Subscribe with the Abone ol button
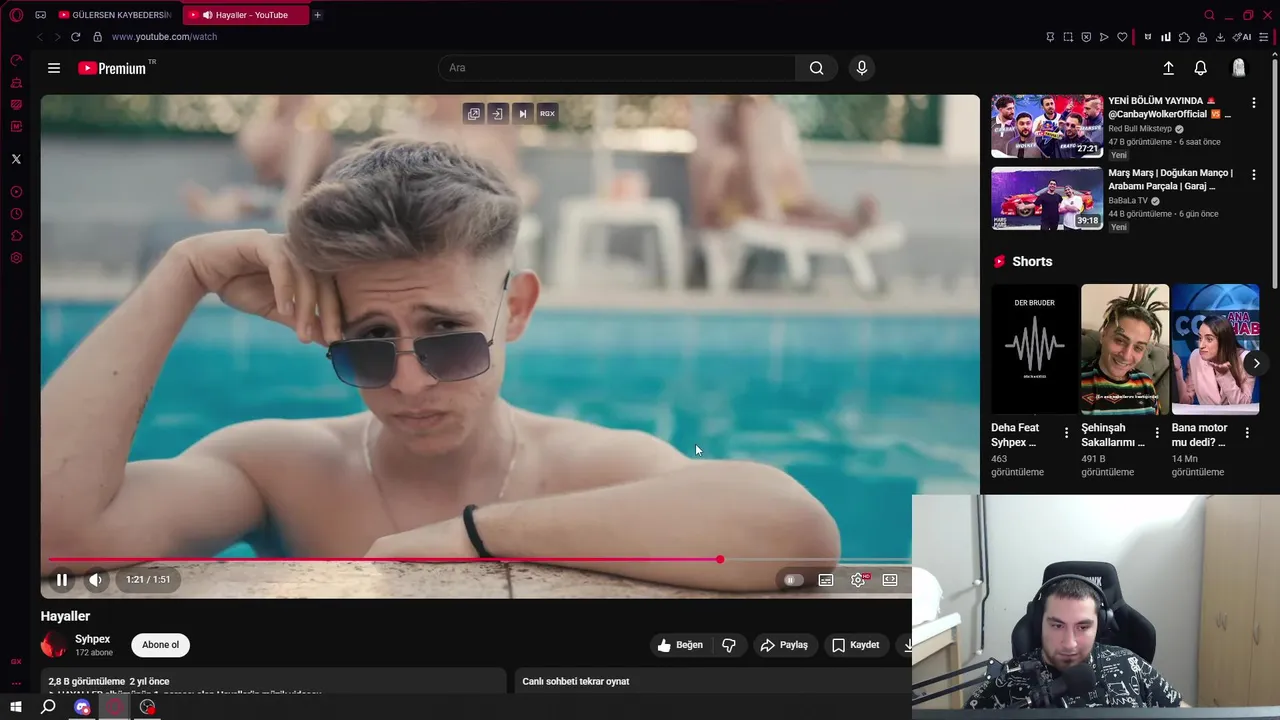Viewport: 1280px width, 720px height. click(x=160, y=645)
